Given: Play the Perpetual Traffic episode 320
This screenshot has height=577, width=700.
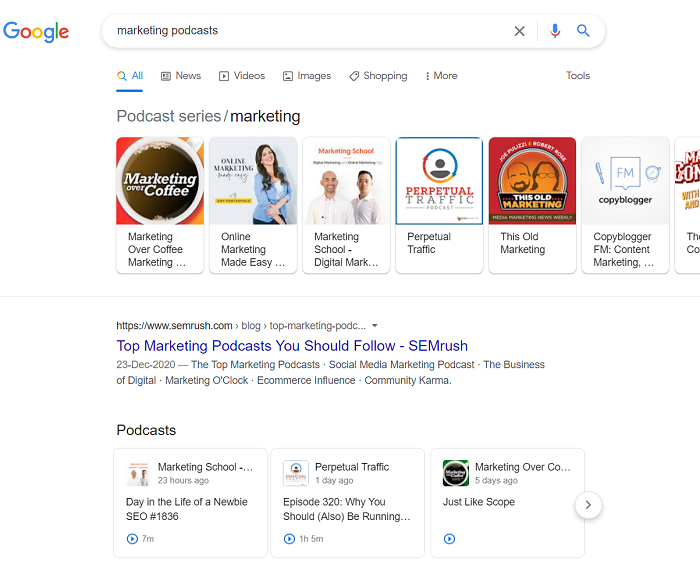Looking at the screenshot, I should point(290,539).
